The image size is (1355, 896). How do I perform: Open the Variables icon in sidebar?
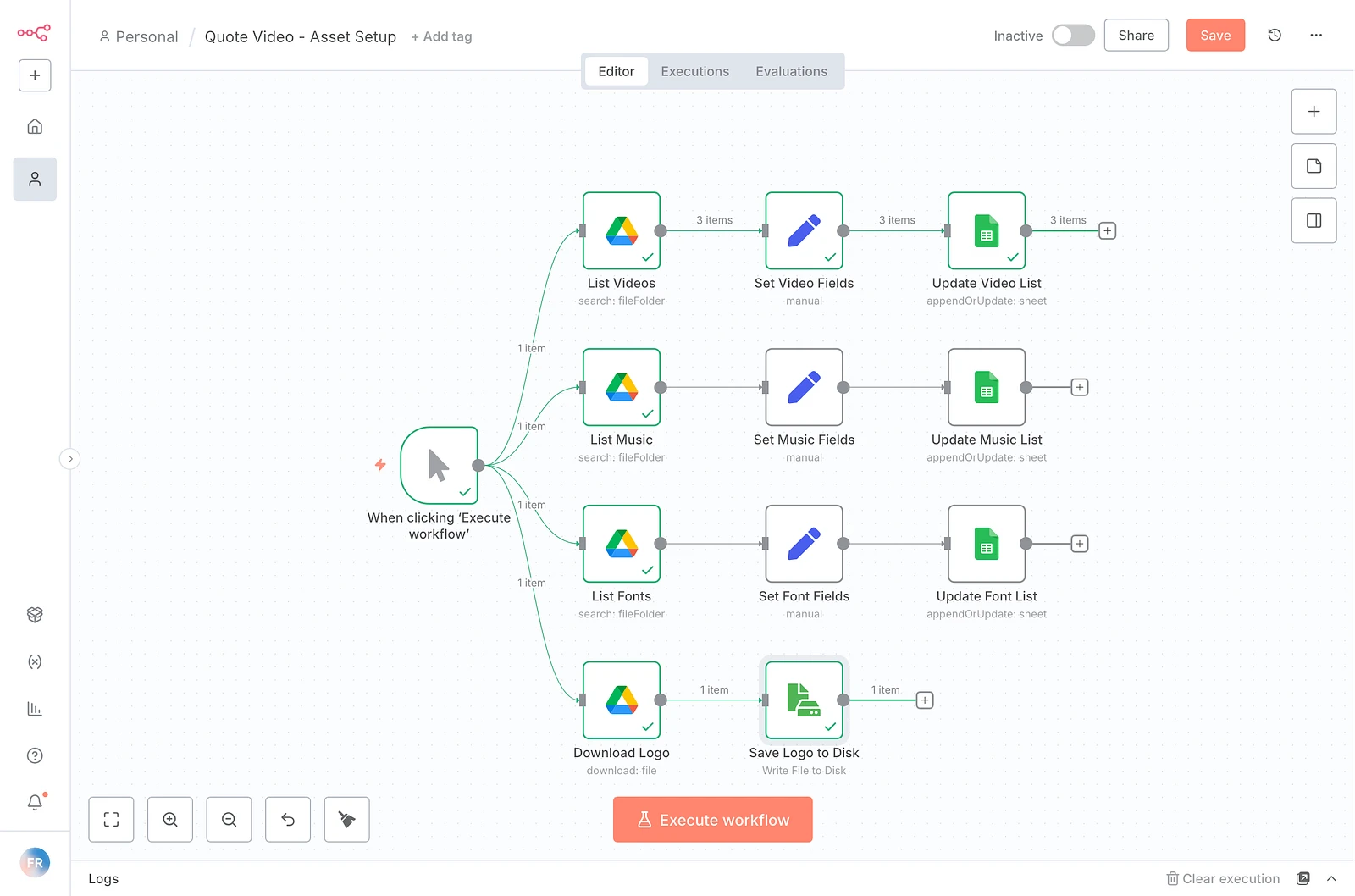coord(35,661)
